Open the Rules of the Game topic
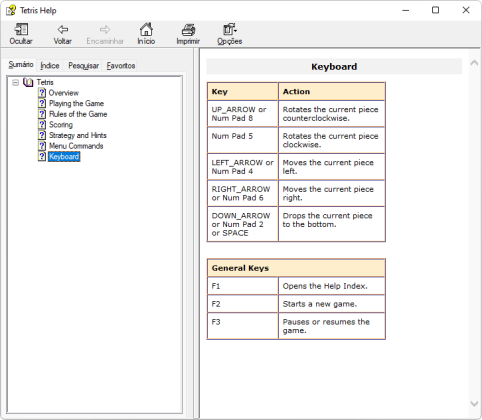 78,114
